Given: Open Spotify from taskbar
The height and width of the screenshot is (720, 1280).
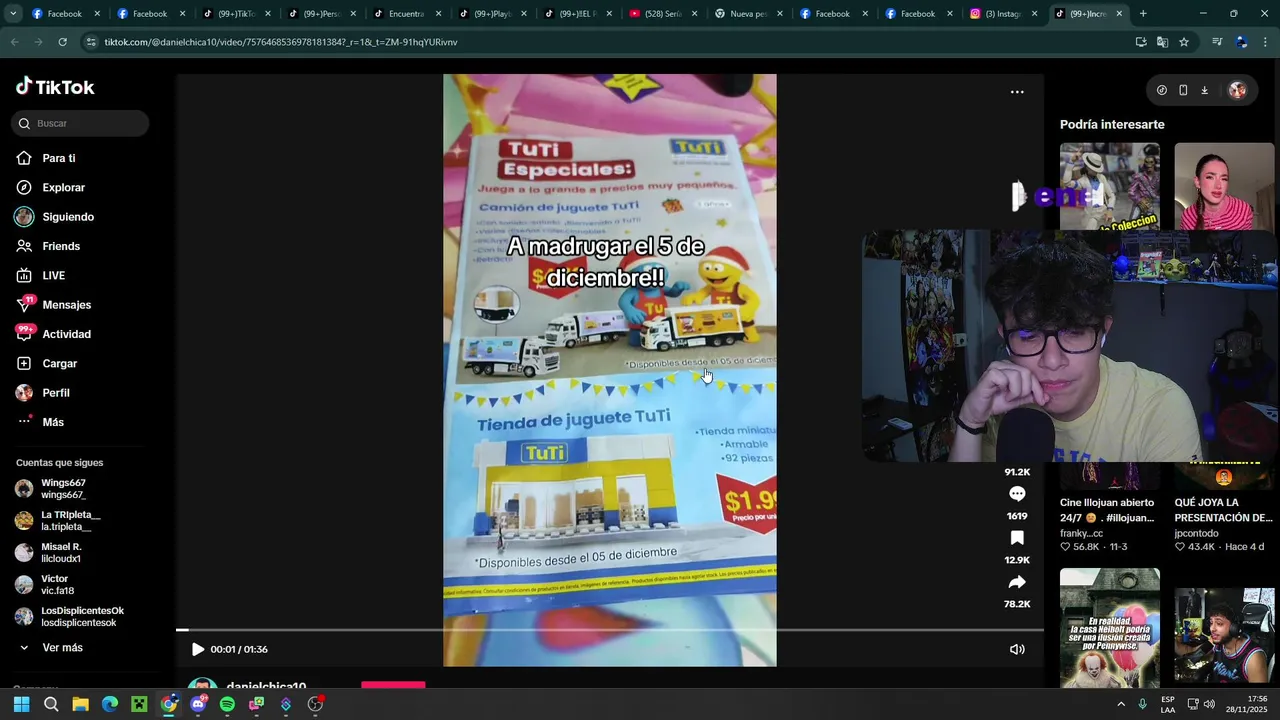Looking at the screenshot, I should 227,704.
